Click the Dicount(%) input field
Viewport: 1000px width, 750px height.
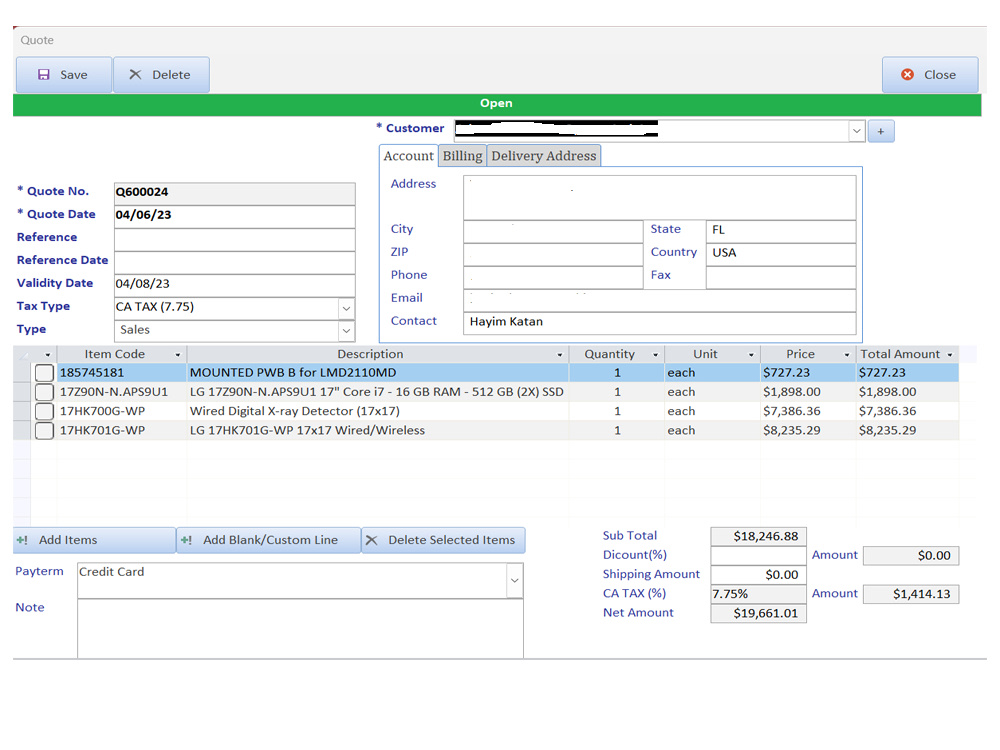758,555
